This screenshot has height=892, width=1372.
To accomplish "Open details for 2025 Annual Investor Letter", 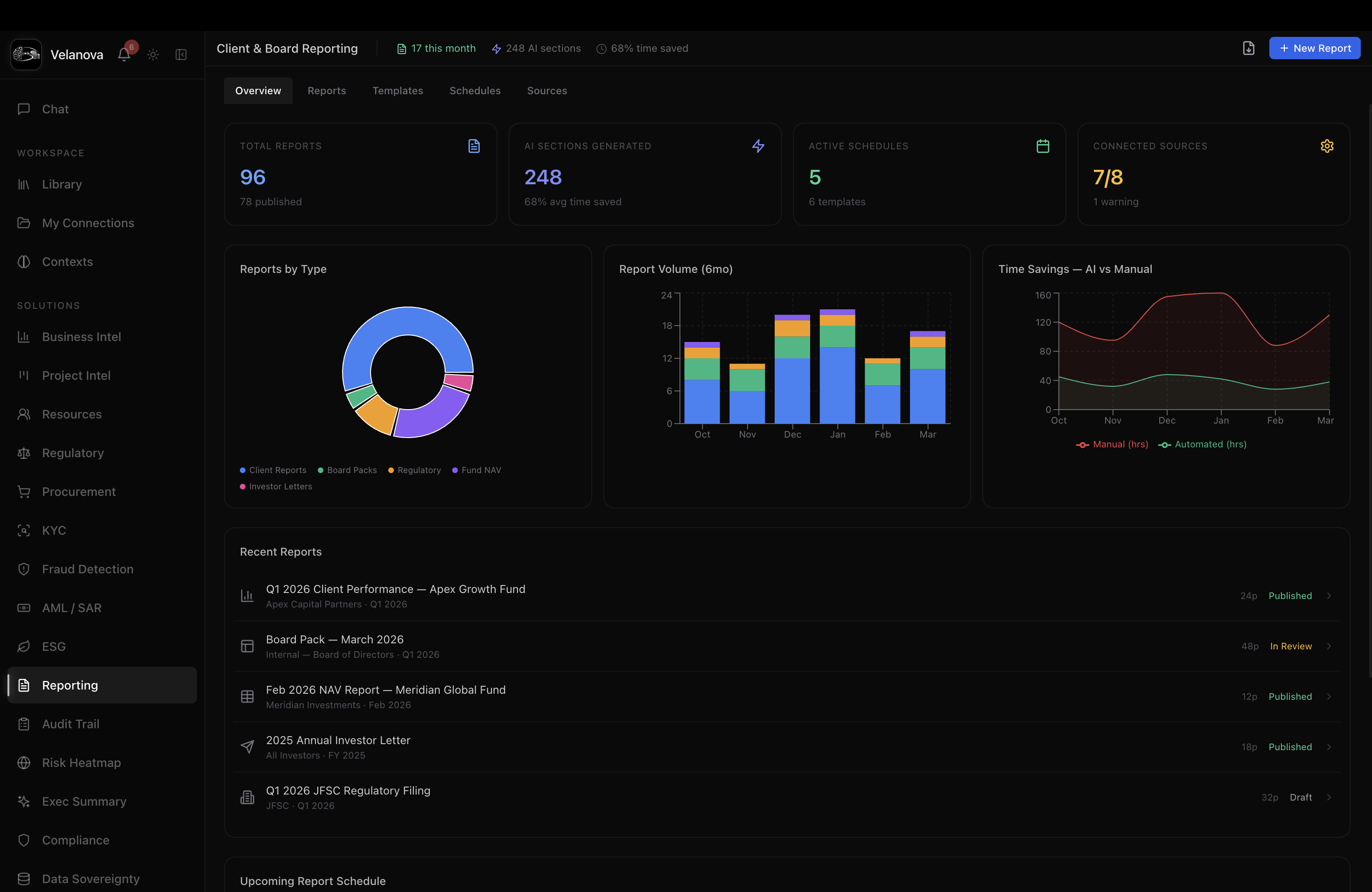I will pyautogui.click(x=1329, y=747).
